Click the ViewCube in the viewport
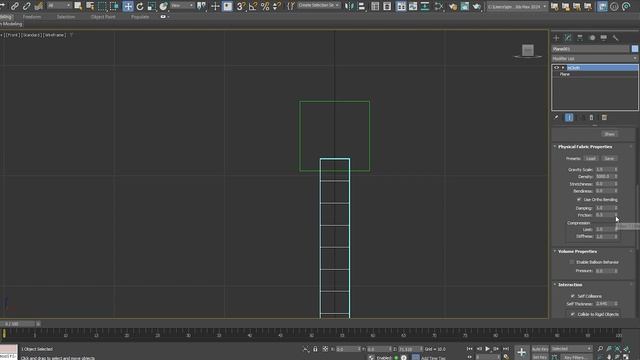This screenshot has height=360, width=640. click(528, 51)
